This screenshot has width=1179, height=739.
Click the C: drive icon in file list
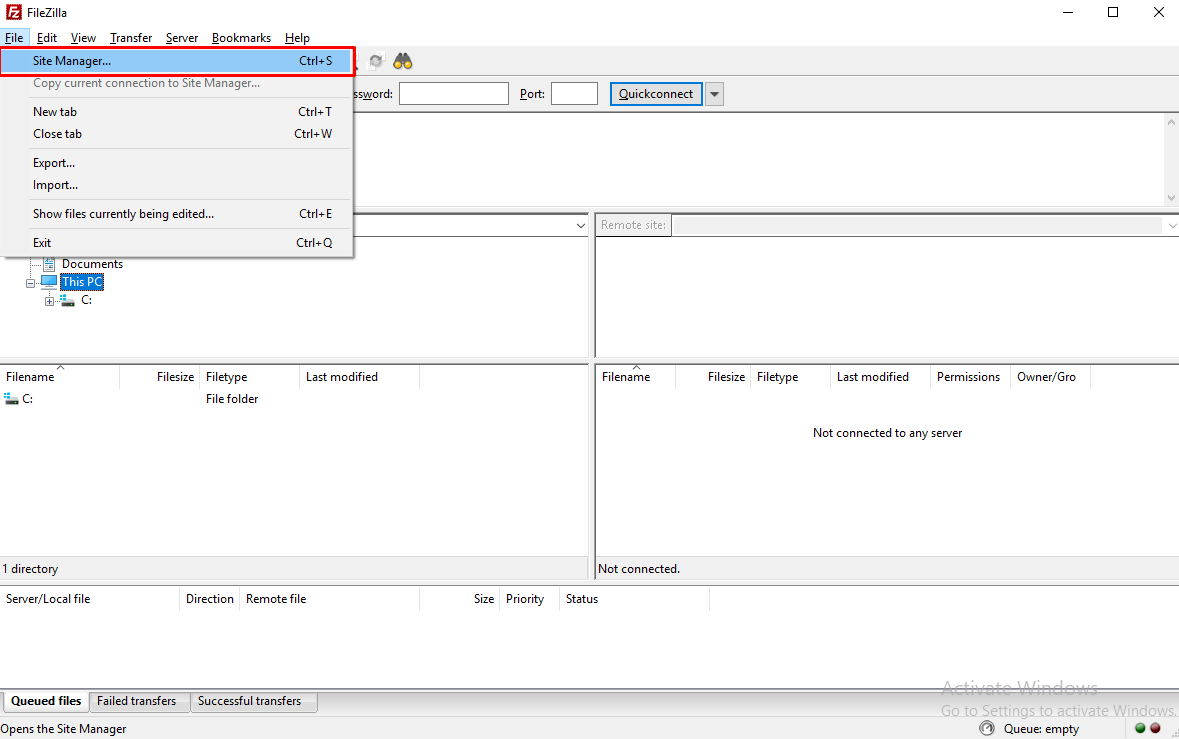pyautogui.click(x=11, y=398)
